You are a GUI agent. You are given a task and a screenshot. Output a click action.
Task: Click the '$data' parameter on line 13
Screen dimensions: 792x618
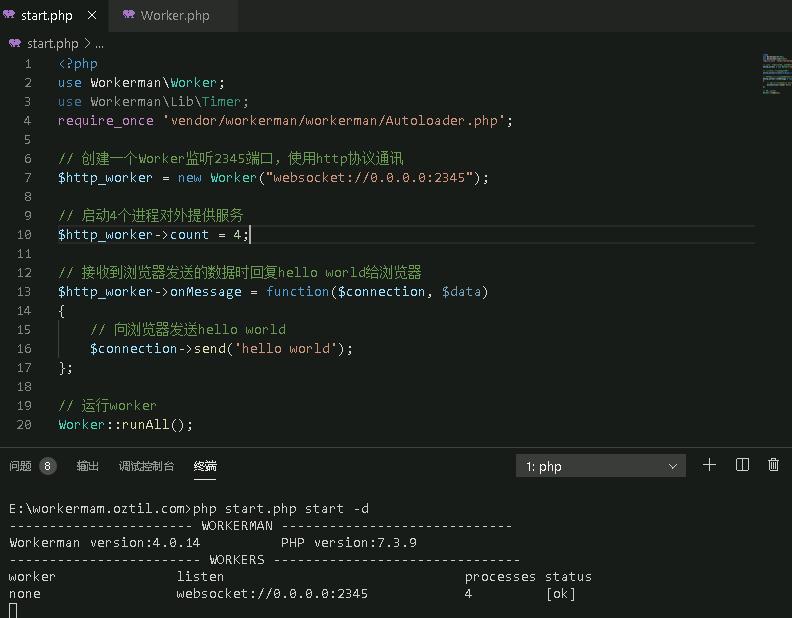tap(461, 292)
